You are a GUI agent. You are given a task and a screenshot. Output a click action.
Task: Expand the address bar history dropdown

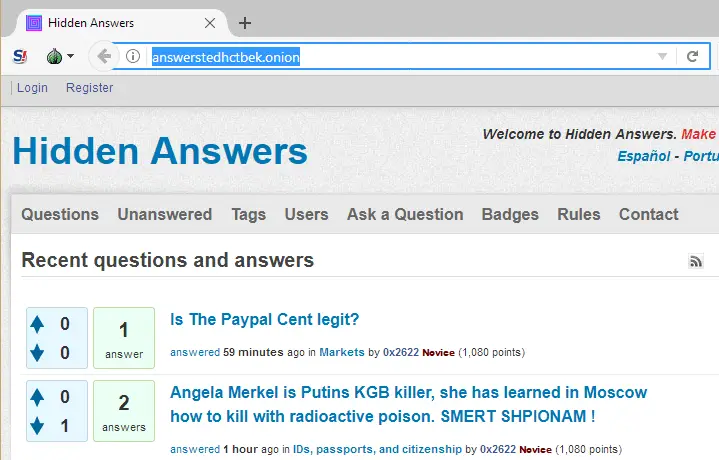pyautogui.click(x=662, y=57)
